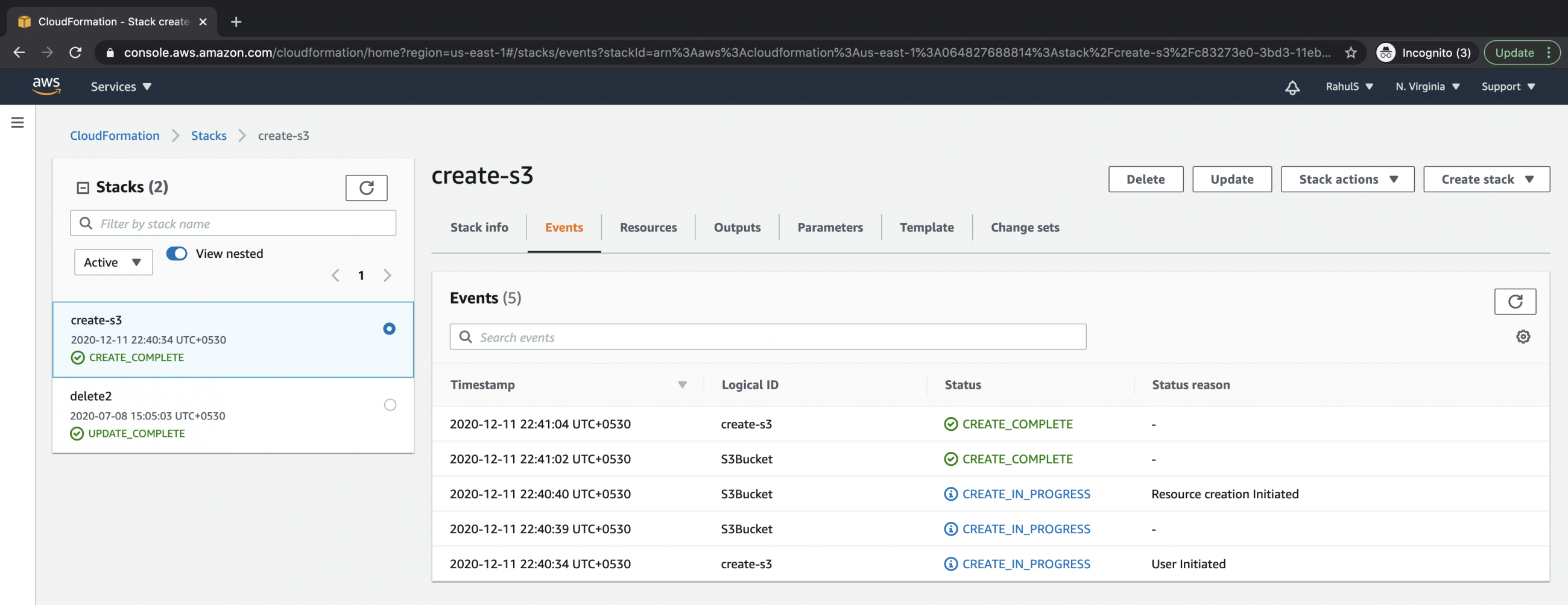The height and width of the screenshot is (605, 1568).
Task: Click the Update stack button
Action: [x=1231, y=180]
